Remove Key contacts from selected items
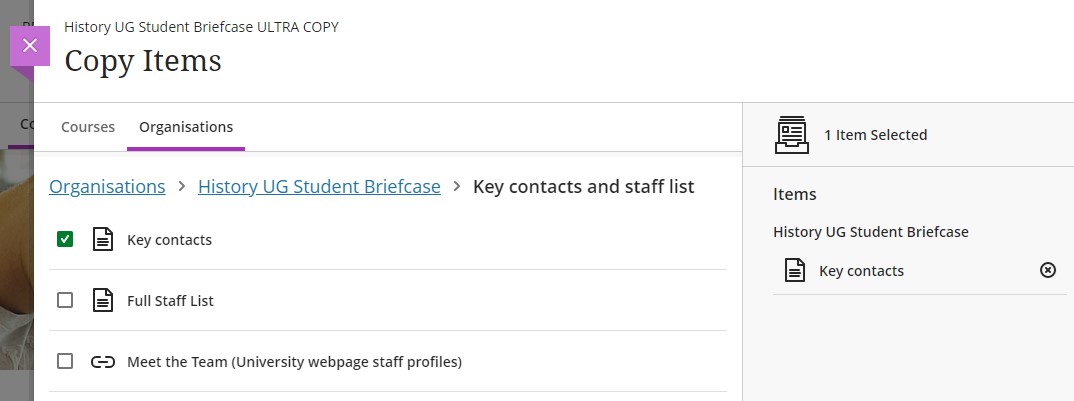The width and height of the screenshot is (1074, 401). click(1048, 270)
